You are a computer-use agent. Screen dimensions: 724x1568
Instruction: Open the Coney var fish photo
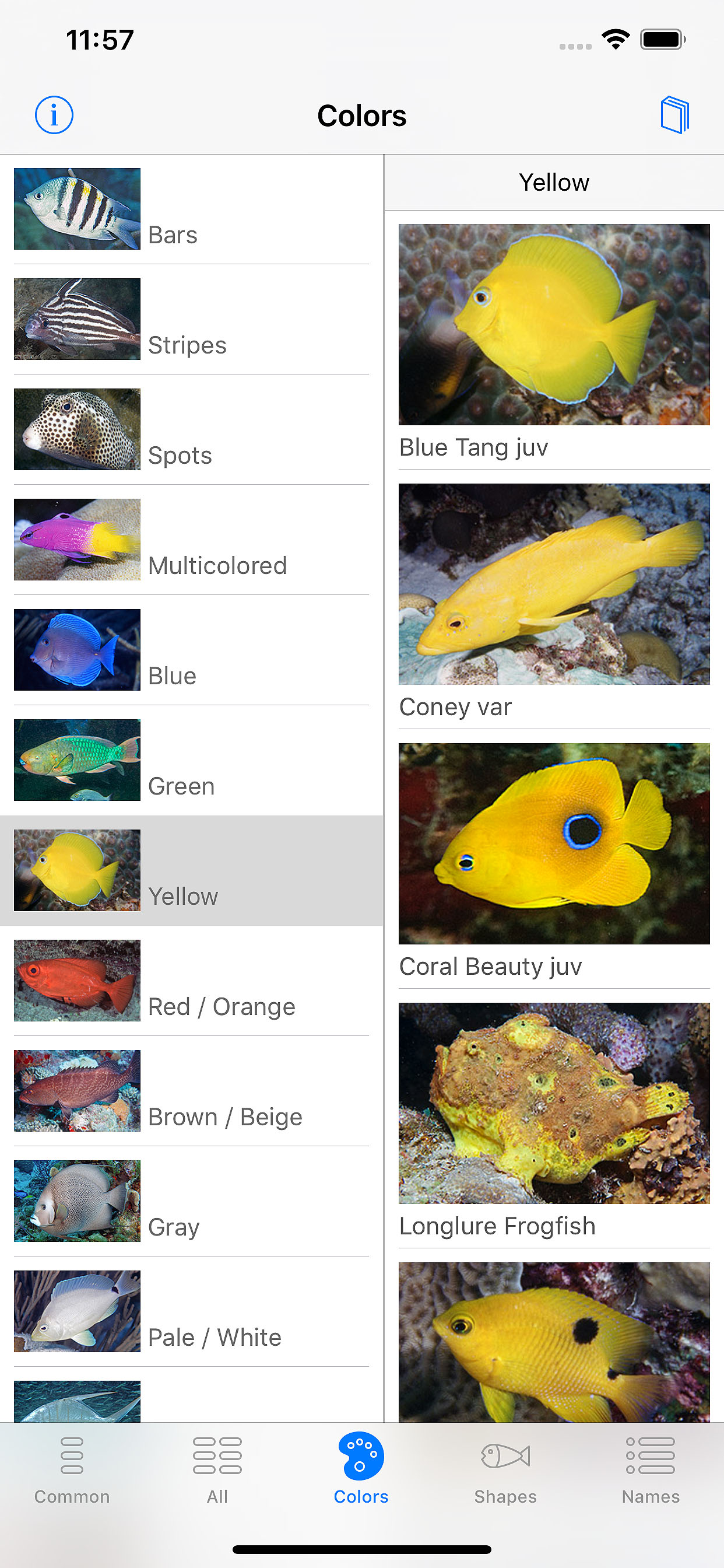[554, 584]
